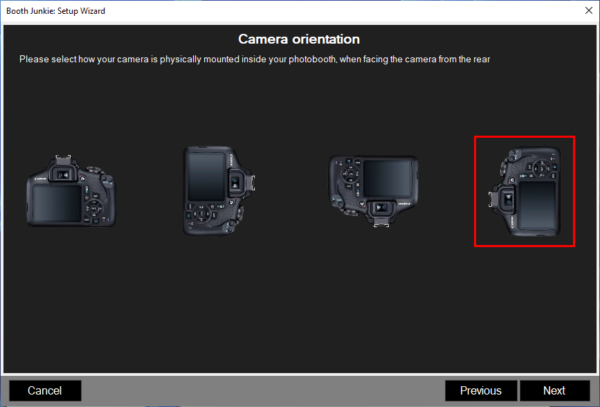Go back with the Previous button
Image resolution: width=600 pixels, height=407 pixels.
(480, 390)
